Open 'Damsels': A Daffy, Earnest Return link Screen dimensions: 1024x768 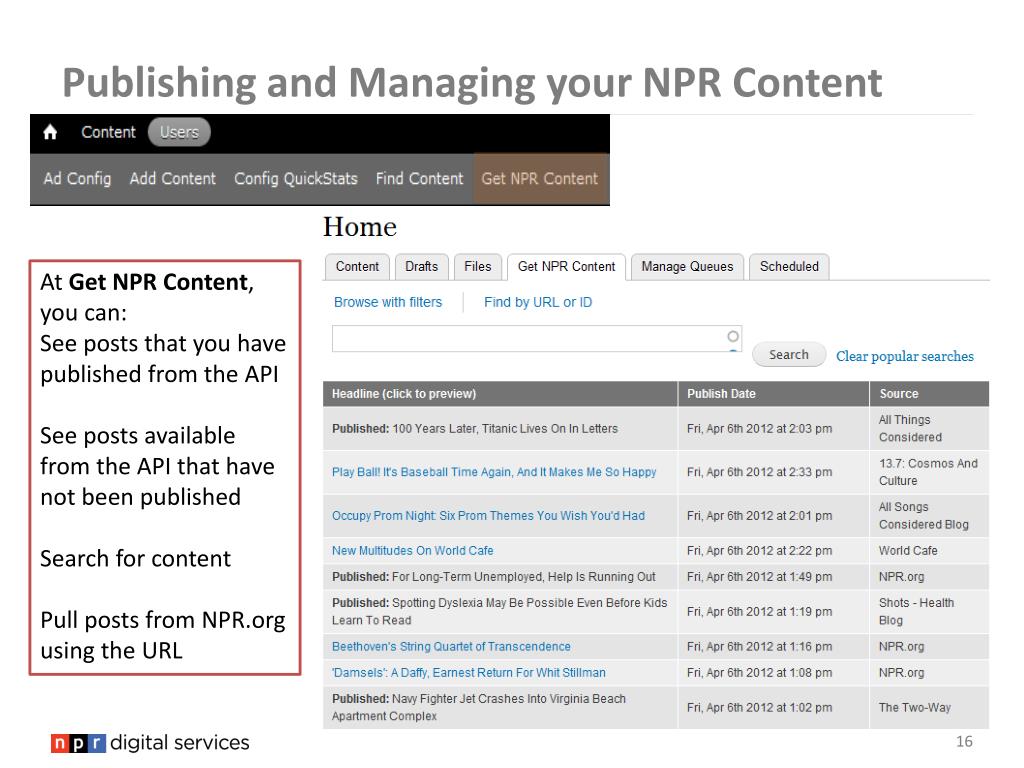469,673
